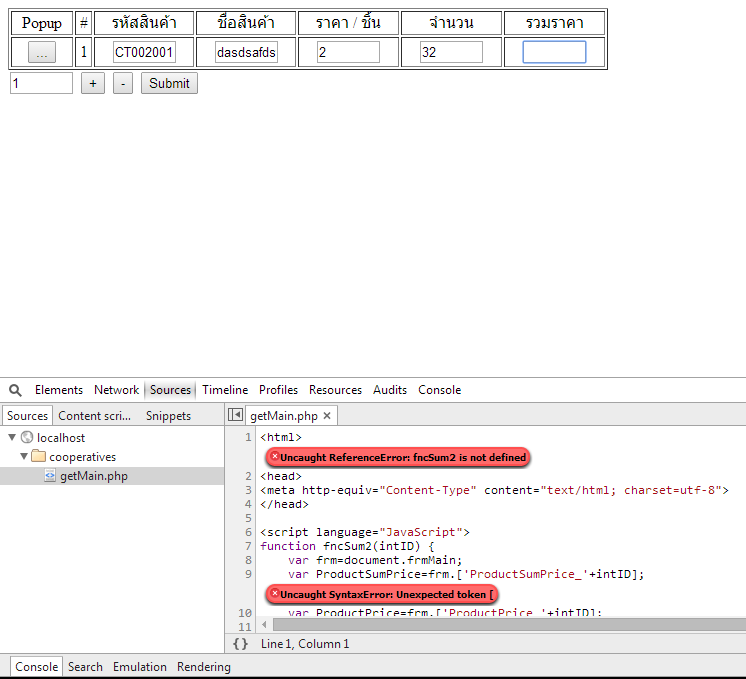Click the '<script language="JavaScript">' line

coord(365,532)
